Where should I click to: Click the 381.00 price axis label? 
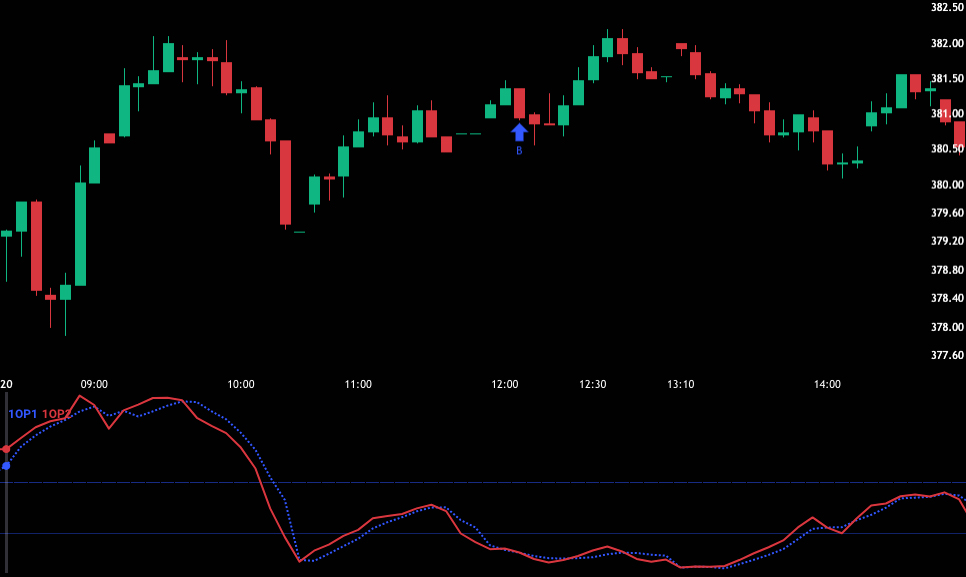[x=947, y=113]
